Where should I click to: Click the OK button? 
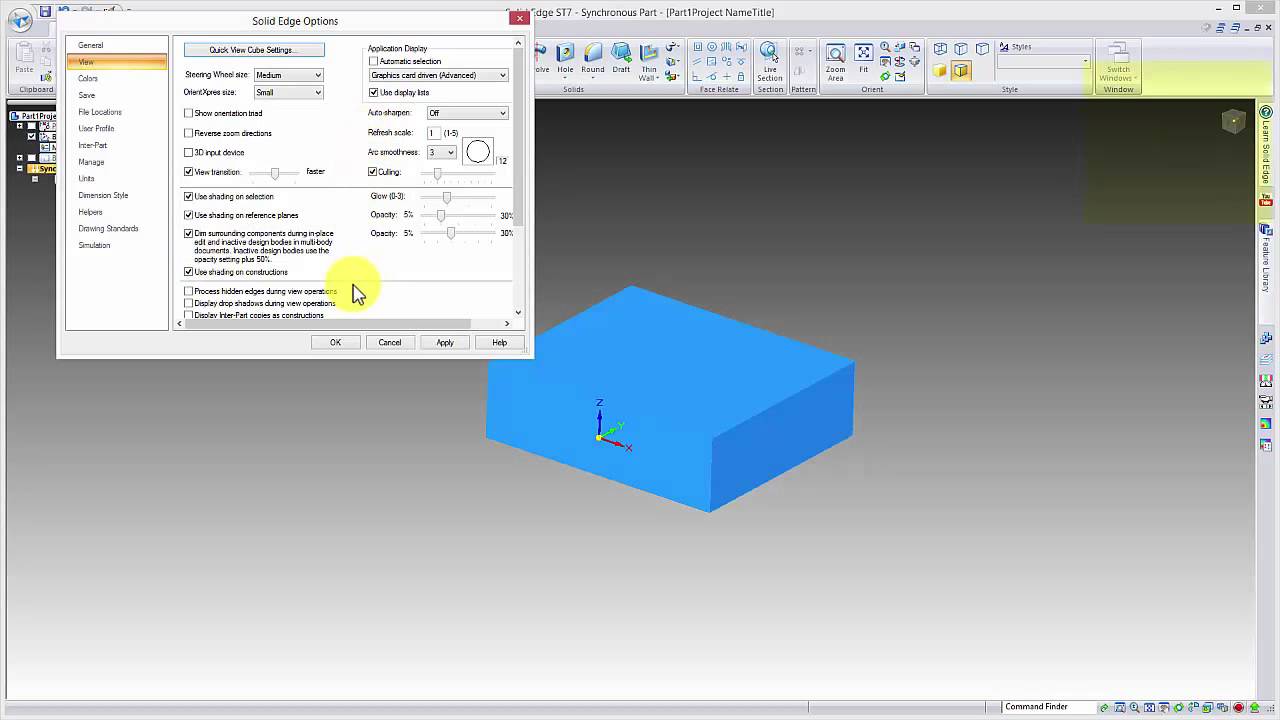[336, 343]
